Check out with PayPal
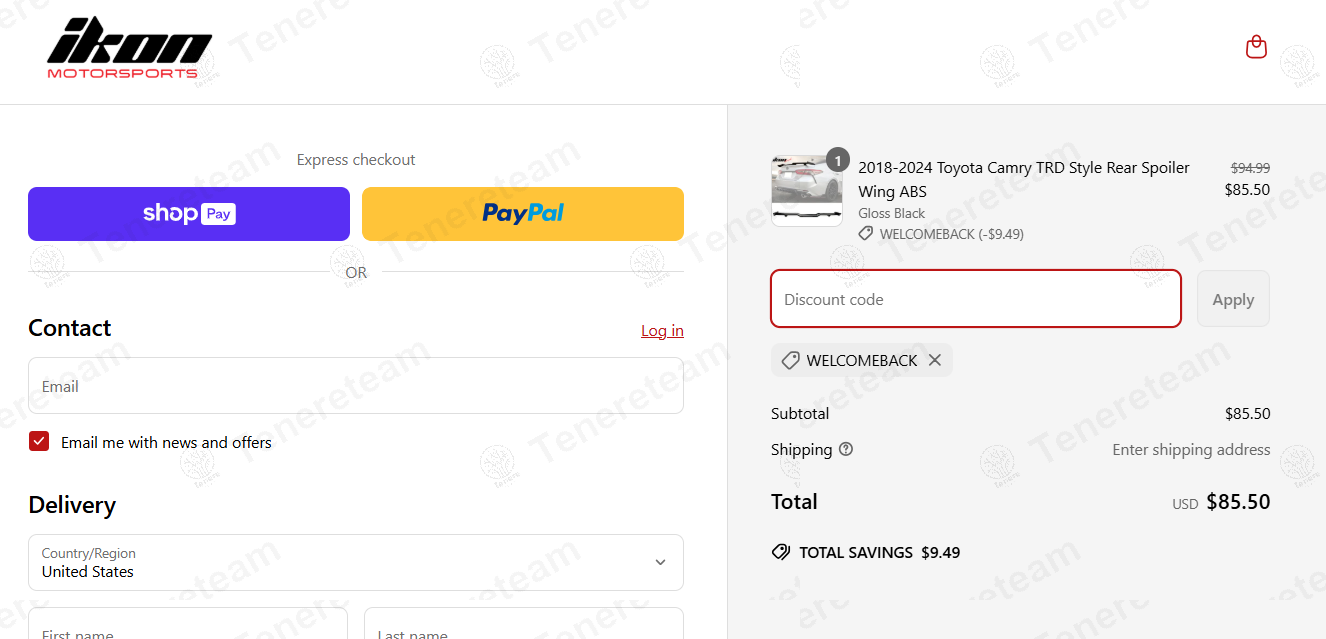 (x=523, y=214)
